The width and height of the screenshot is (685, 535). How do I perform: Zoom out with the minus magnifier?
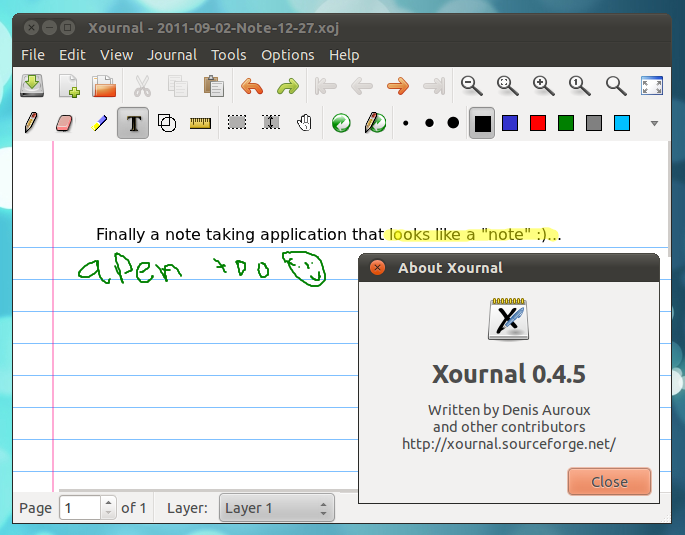point(471,86)
